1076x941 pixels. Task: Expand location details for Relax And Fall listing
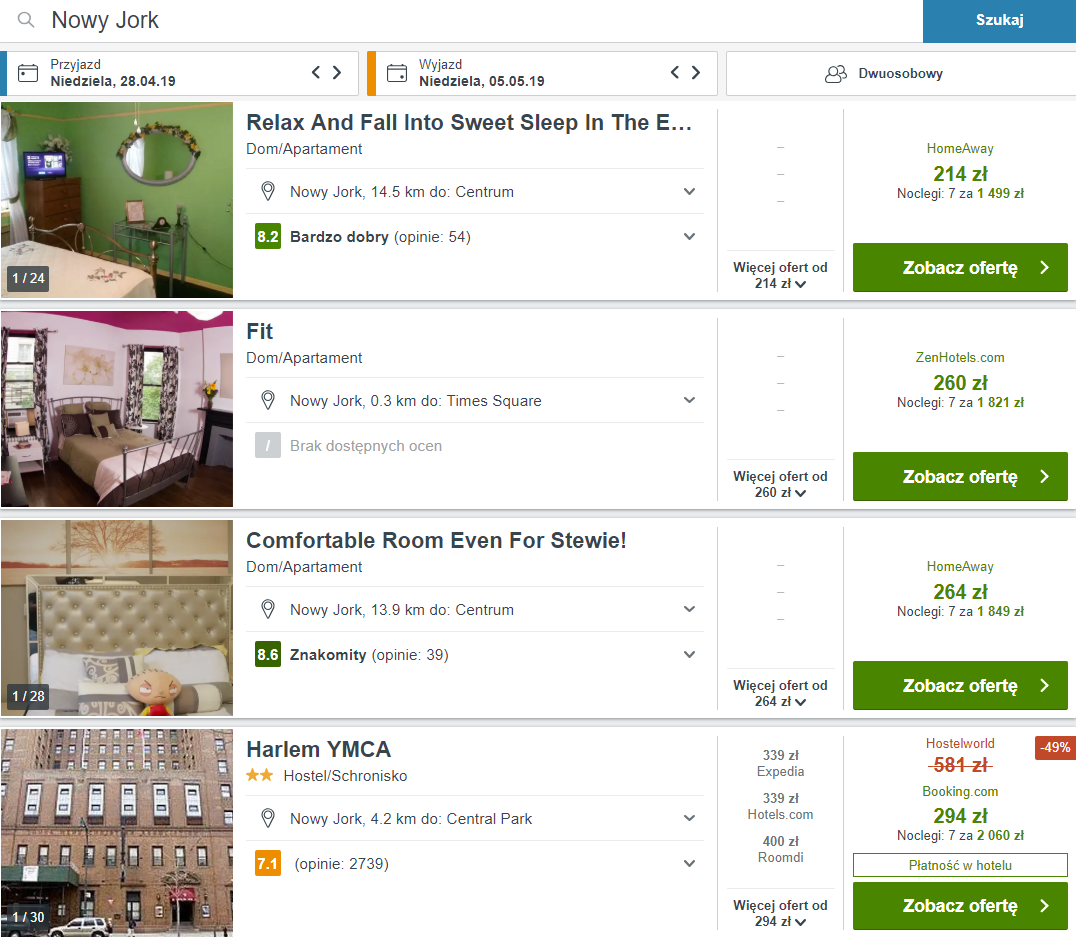[x=475, y=191]
